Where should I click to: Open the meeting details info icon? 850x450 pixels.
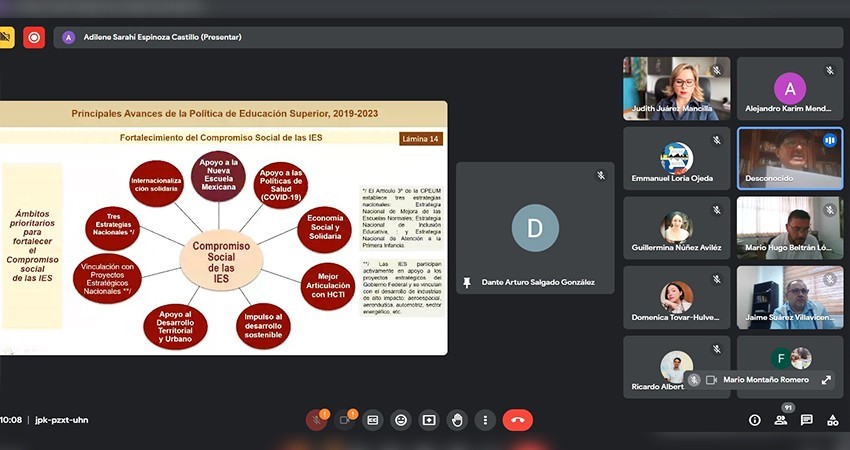(755, 420)
